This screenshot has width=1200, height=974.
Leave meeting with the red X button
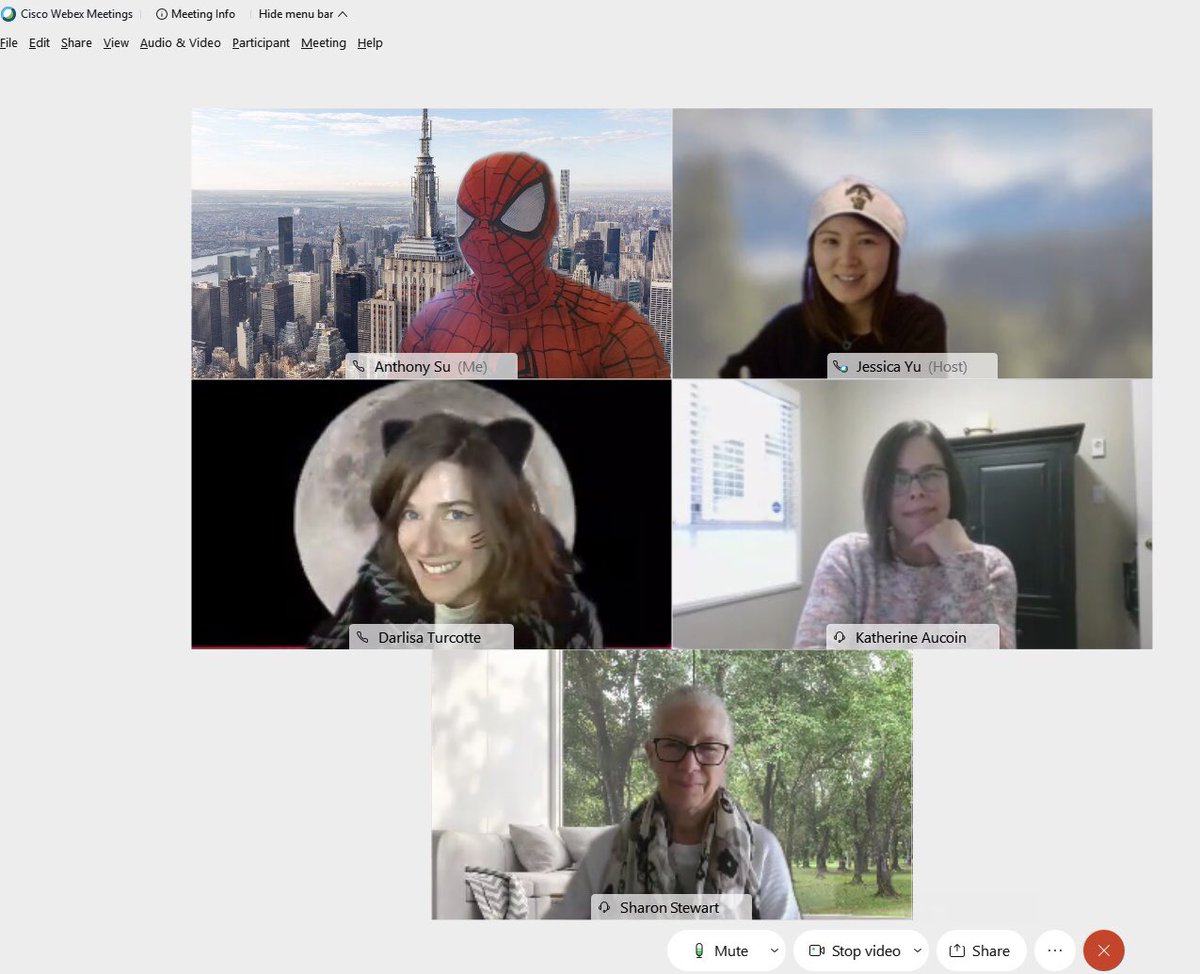coord(1103,950)
